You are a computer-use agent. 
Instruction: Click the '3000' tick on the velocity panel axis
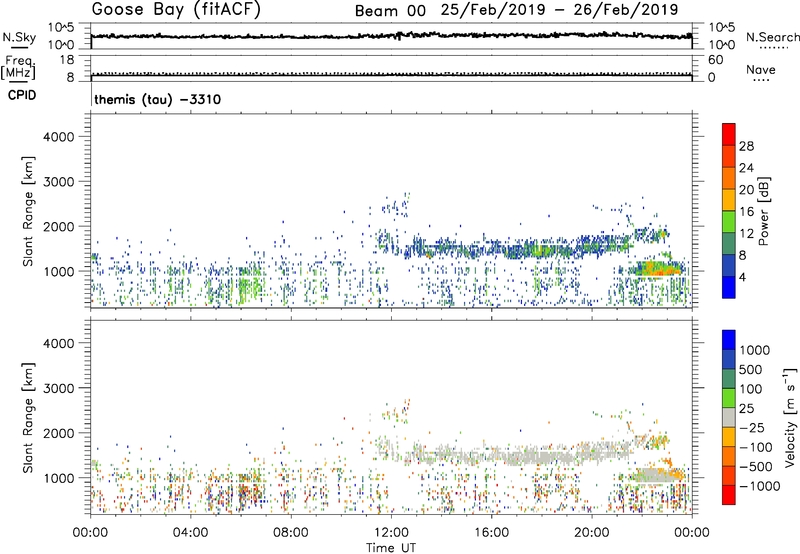point(58,388)
